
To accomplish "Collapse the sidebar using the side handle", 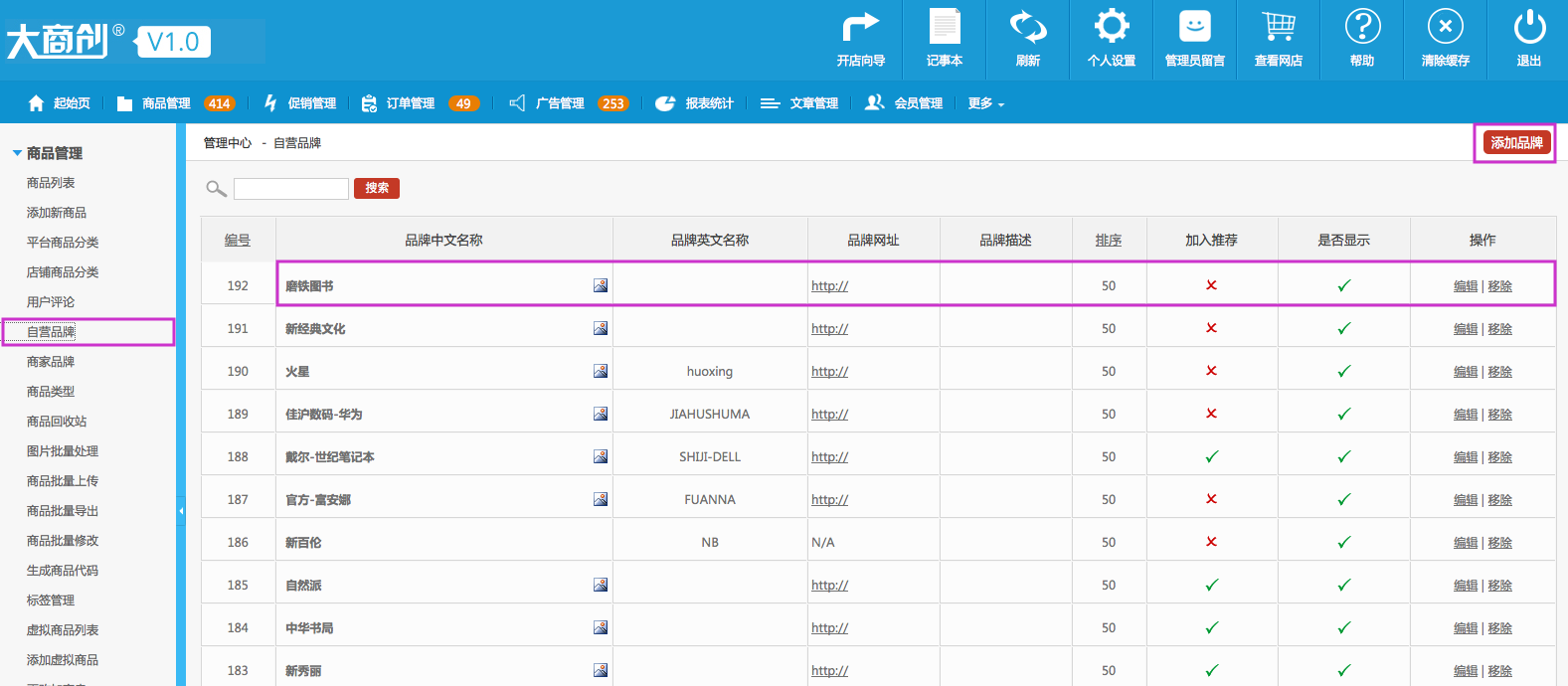I will (181, 511).
